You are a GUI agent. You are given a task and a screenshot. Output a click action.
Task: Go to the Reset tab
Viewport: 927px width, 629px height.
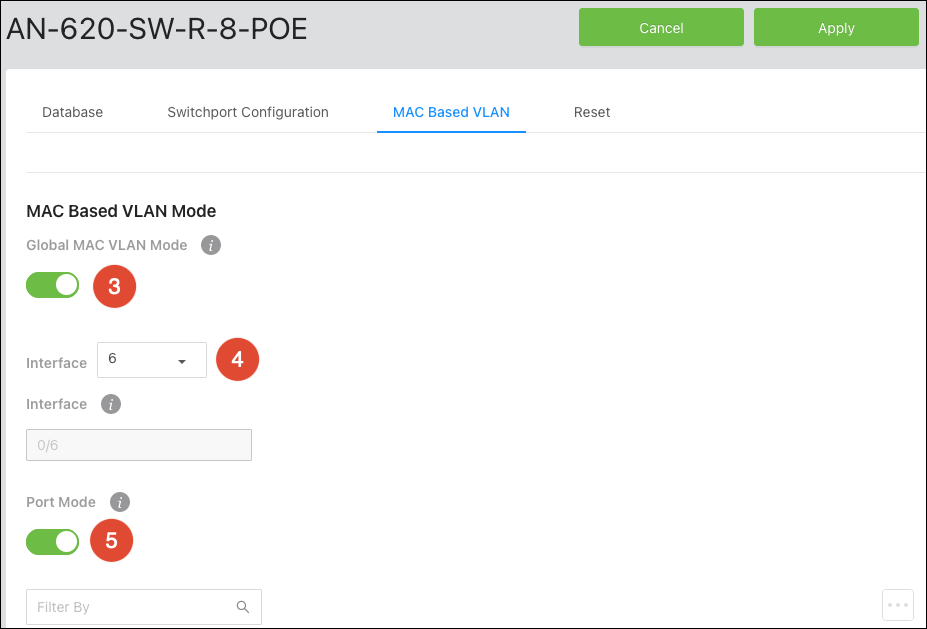coord(592,112)
